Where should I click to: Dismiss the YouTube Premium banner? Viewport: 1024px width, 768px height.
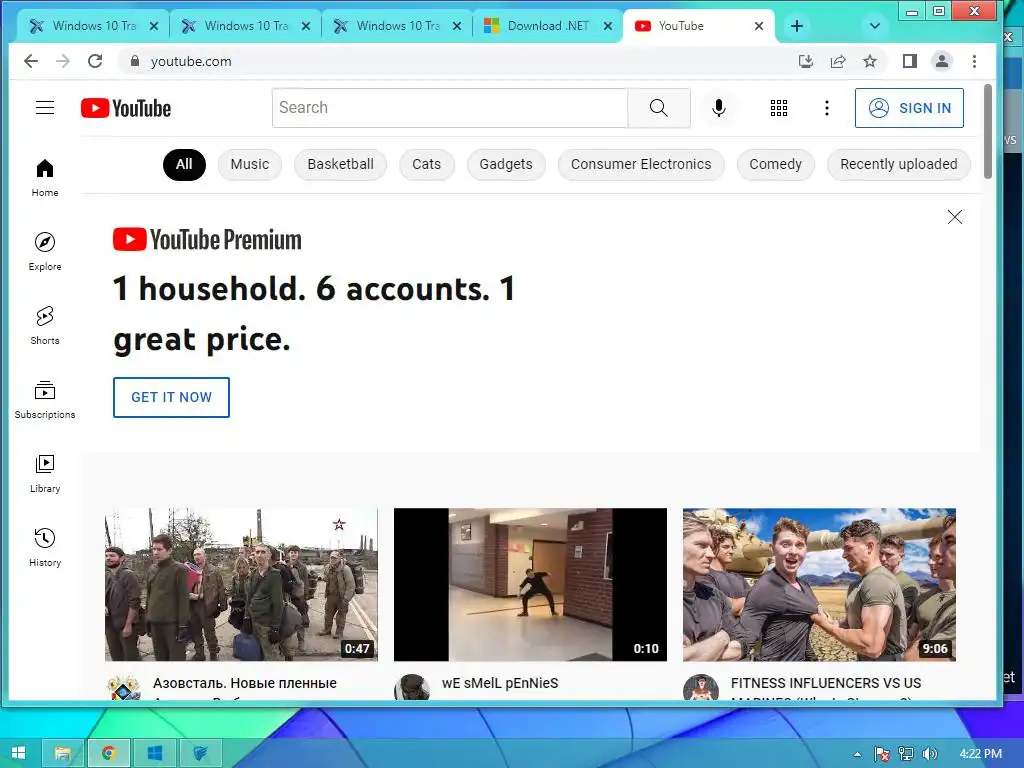tap(955, 217)
